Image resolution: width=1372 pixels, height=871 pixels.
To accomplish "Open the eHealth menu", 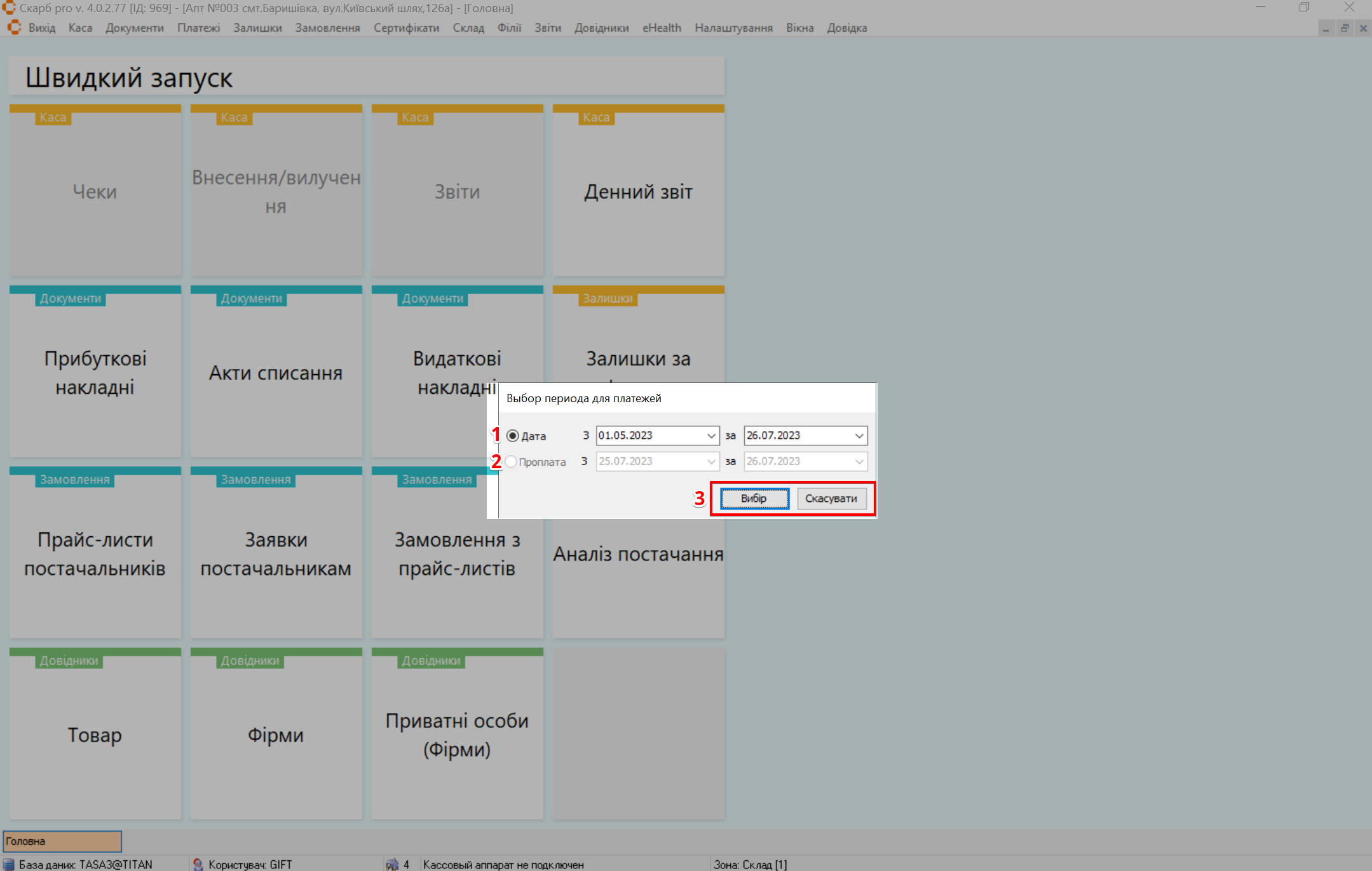I will pyautogui.click(x=662, y=28).
